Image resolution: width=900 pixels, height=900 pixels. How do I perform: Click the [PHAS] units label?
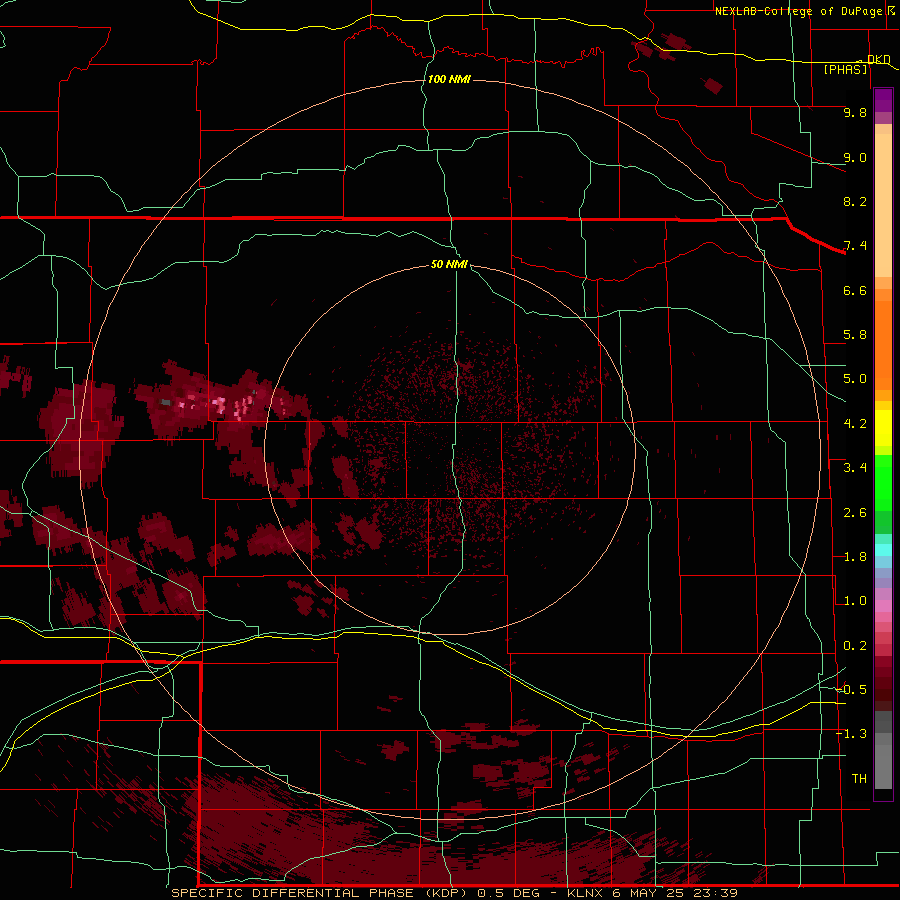pos(845,69)
